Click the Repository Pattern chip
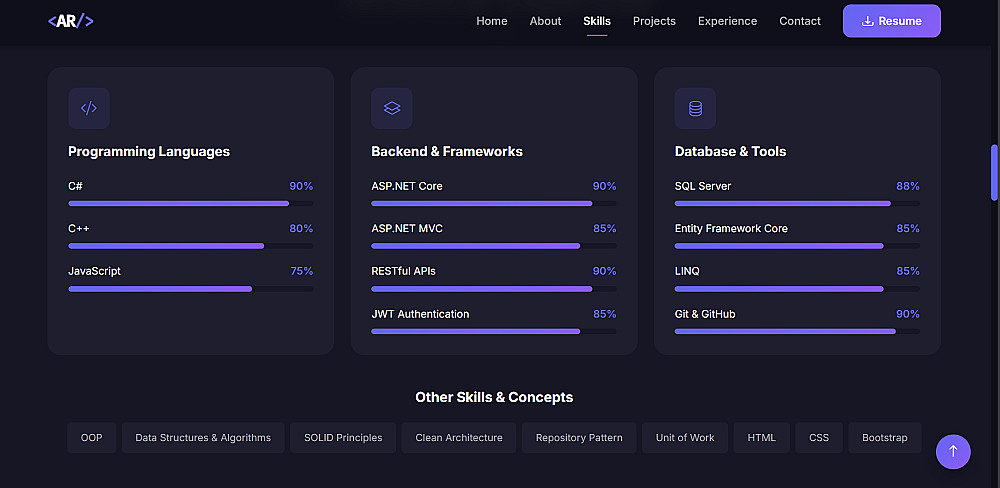The image size is (1000, 488). (579, 438)
